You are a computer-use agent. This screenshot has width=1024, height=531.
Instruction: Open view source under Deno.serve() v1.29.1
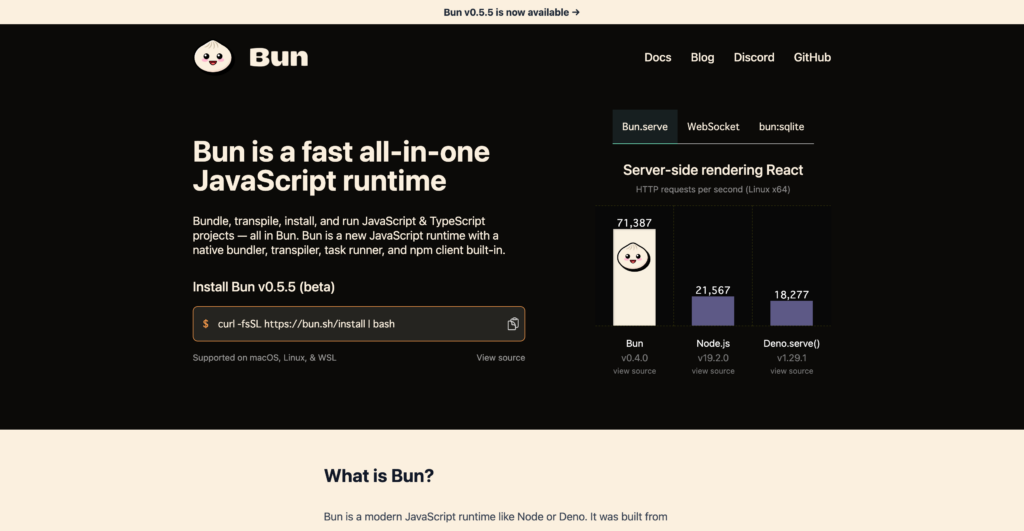coord(791,371)
